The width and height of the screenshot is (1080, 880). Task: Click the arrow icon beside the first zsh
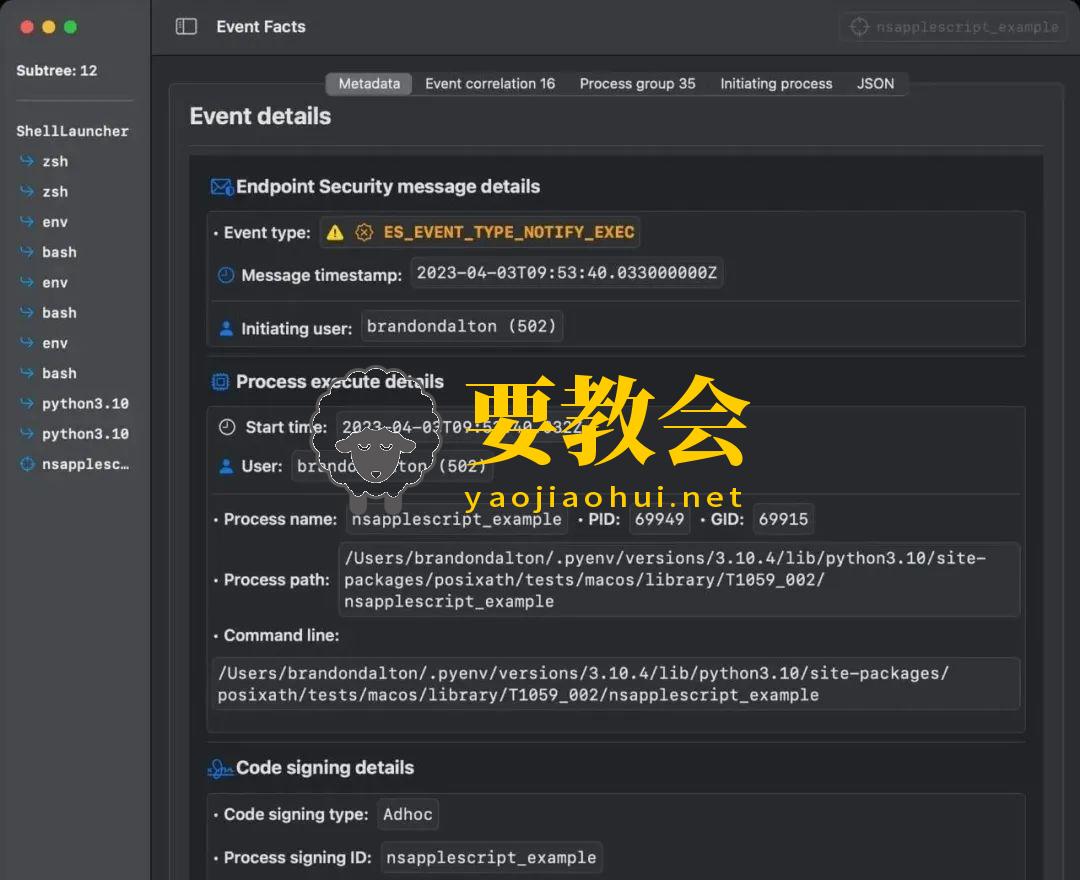[27, 161]
